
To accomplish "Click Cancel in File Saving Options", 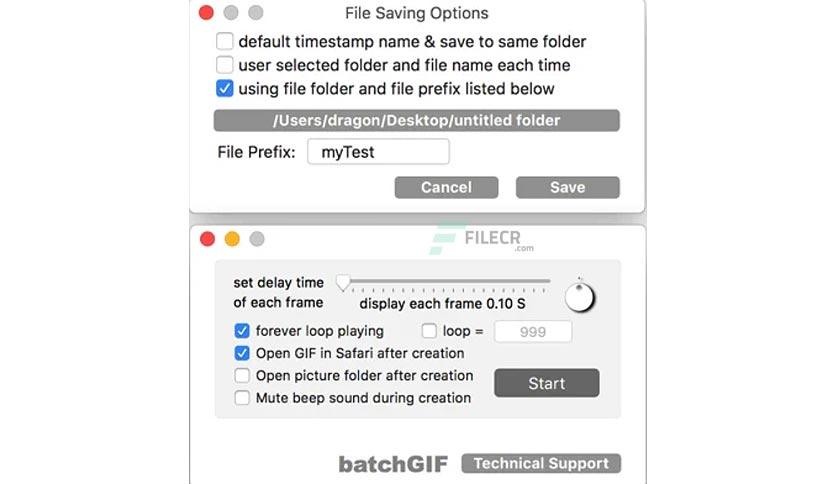I will tap(446, 187).
